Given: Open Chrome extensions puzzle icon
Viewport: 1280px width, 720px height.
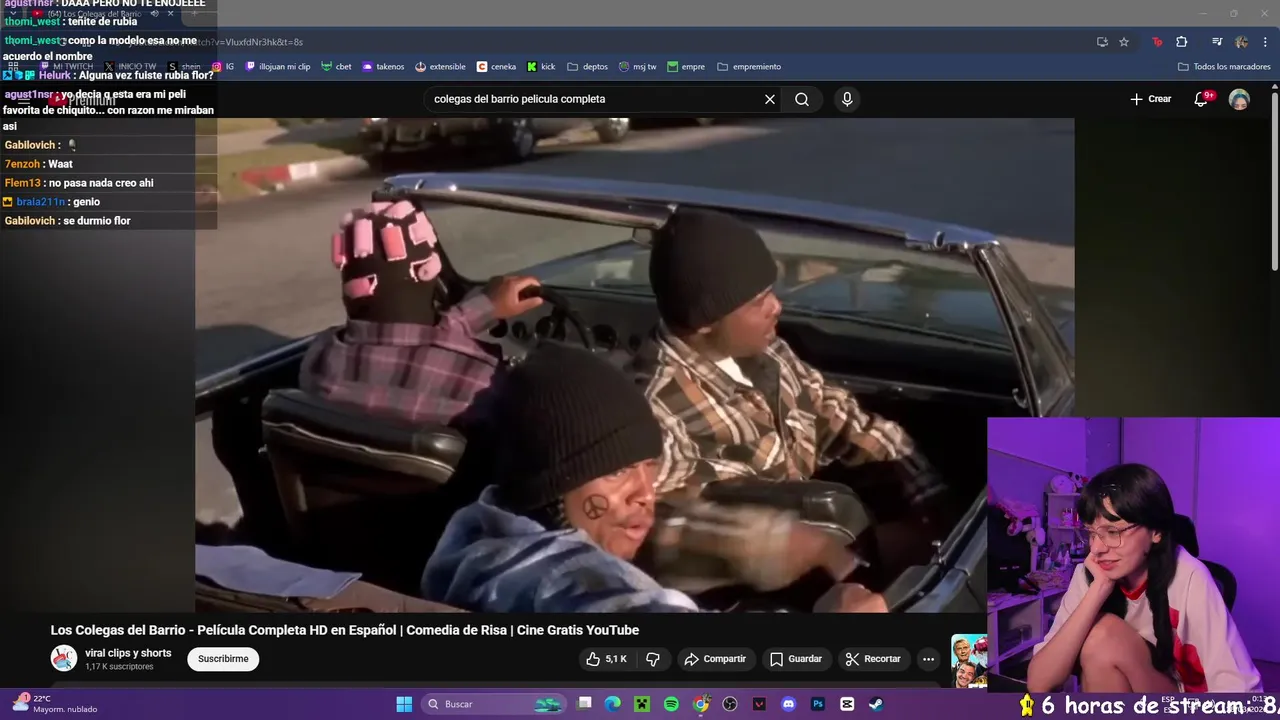Looking at the screenshot, I should [x=1181, y=42].
